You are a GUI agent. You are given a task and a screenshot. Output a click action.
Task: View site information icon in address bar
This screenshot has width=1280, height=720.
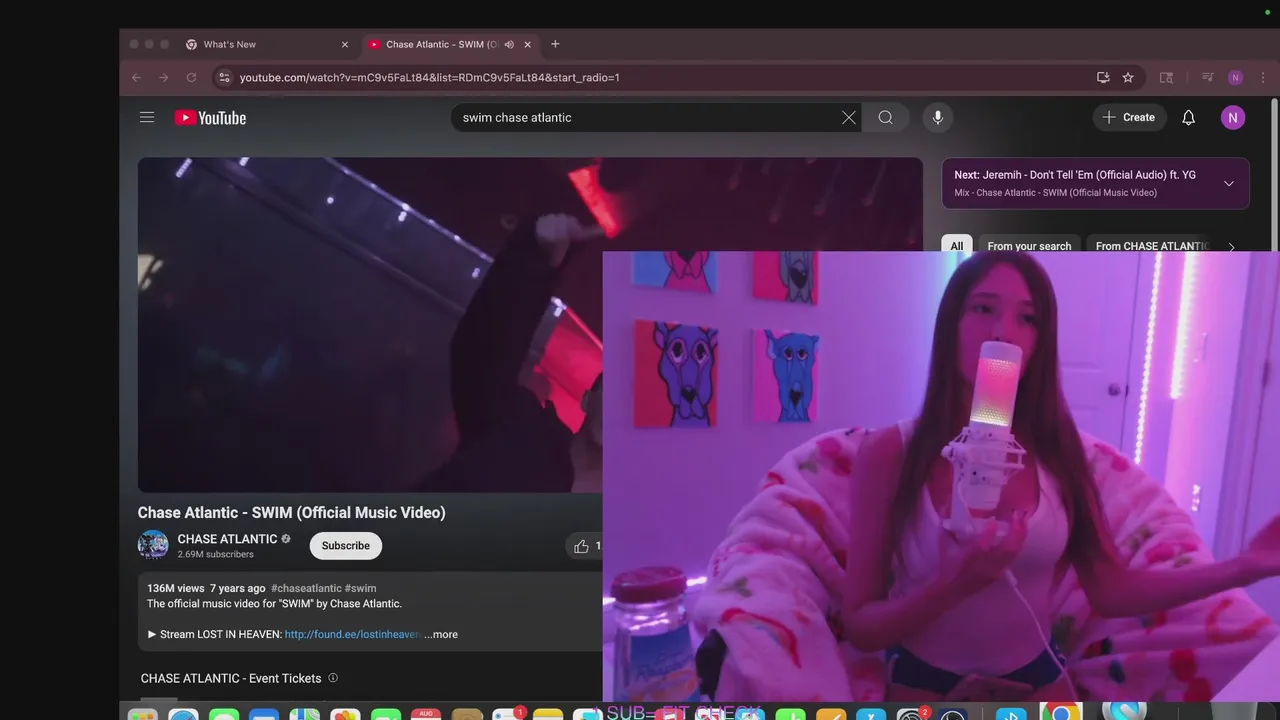click(224, 77)
